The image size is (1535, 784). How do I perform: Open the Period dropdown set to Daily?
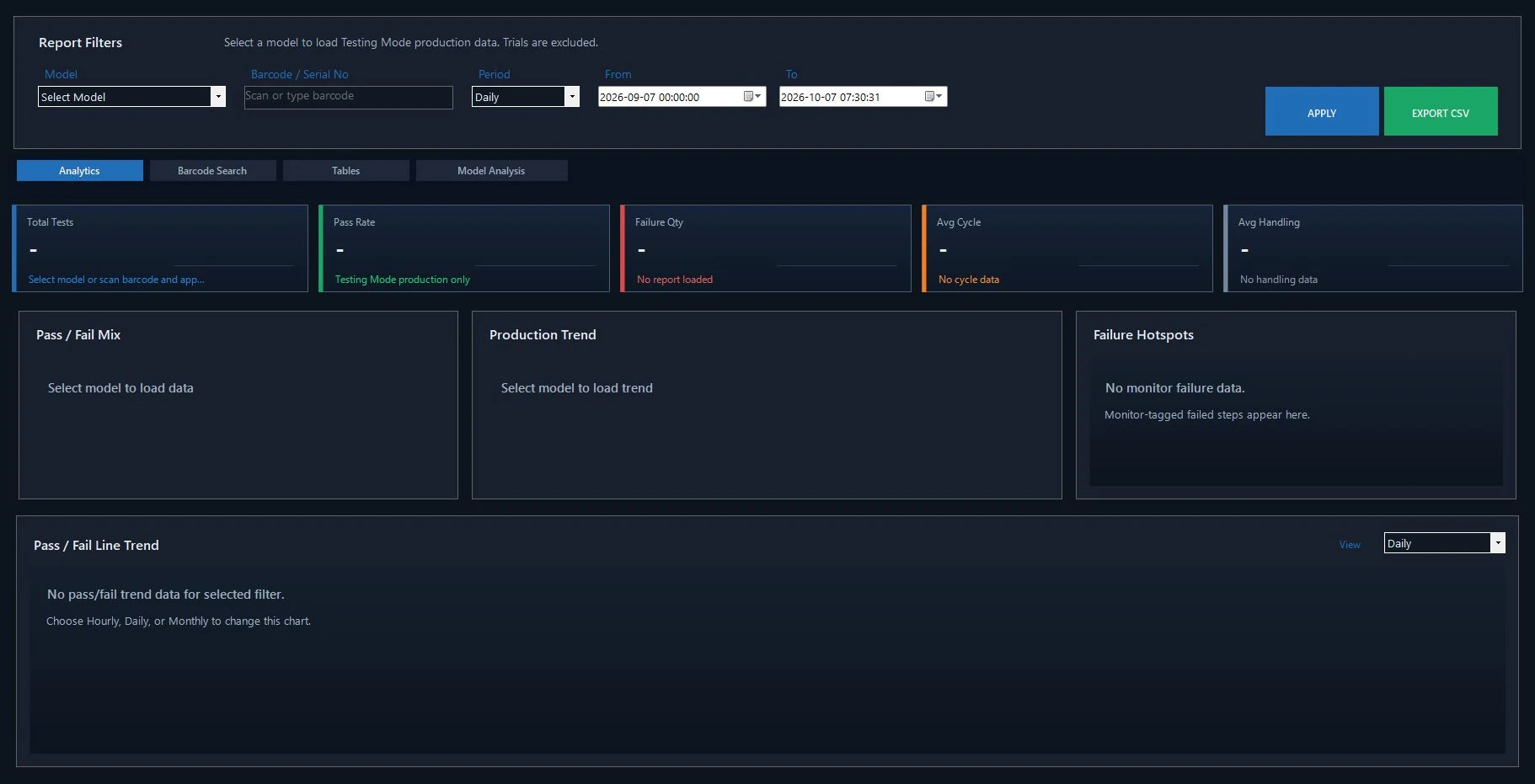tap(572, 97)
